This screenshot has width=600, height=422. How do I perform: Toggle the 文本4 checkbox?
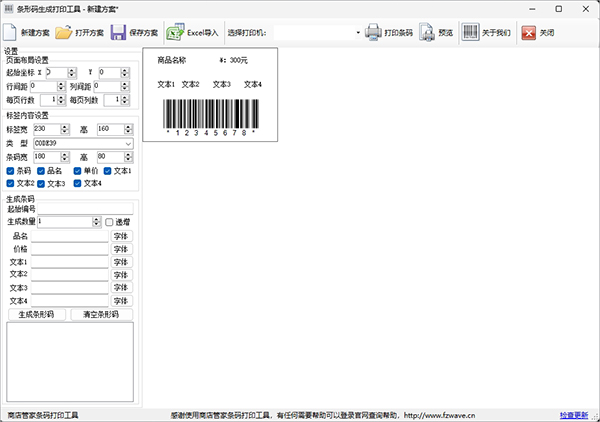pos(77,184)
